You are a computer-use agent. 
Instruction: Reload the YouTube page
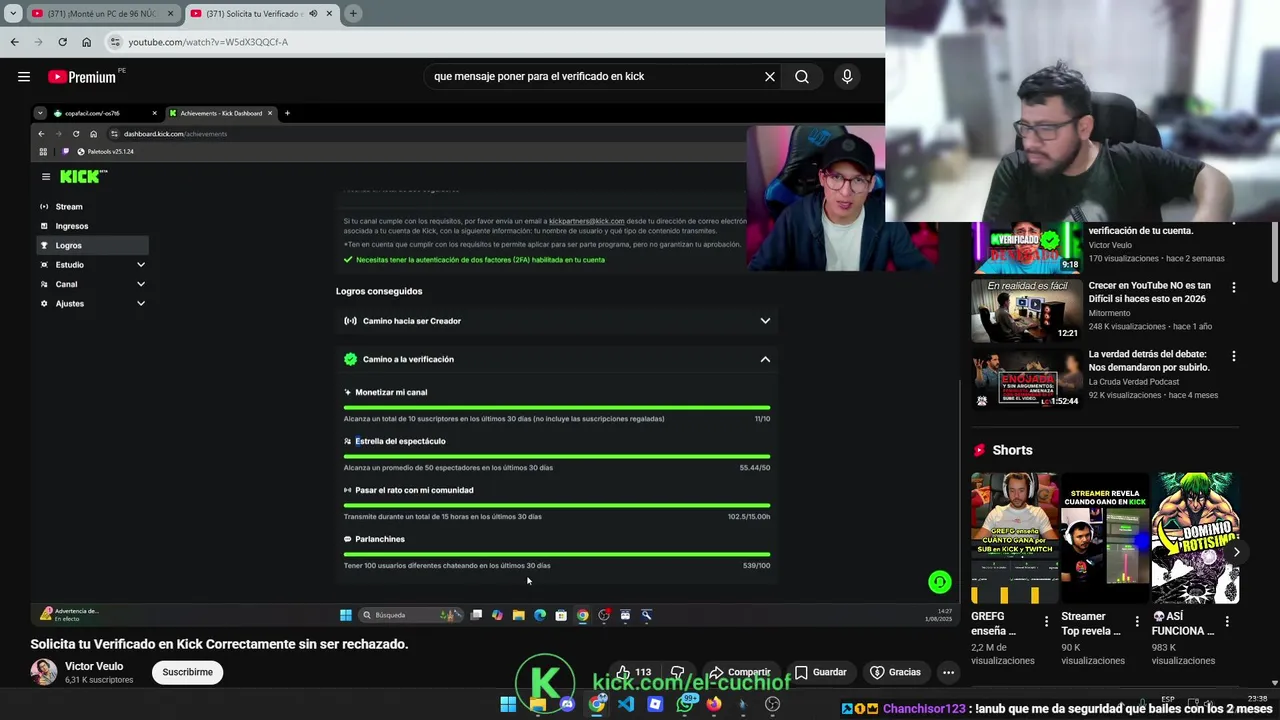[x=62, y=42]
